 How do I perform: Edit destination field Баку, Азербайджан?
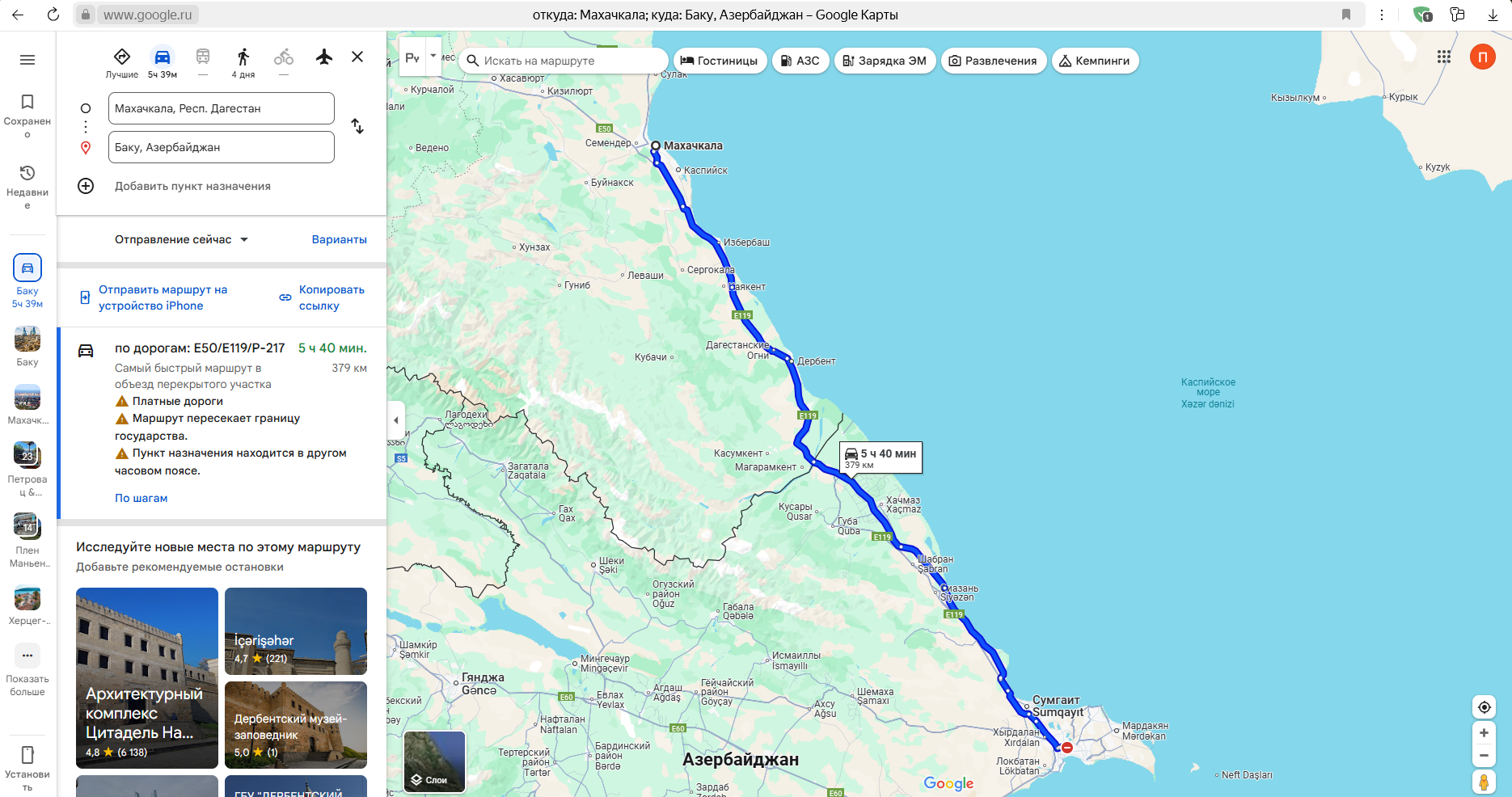click(x=222, y=147)
